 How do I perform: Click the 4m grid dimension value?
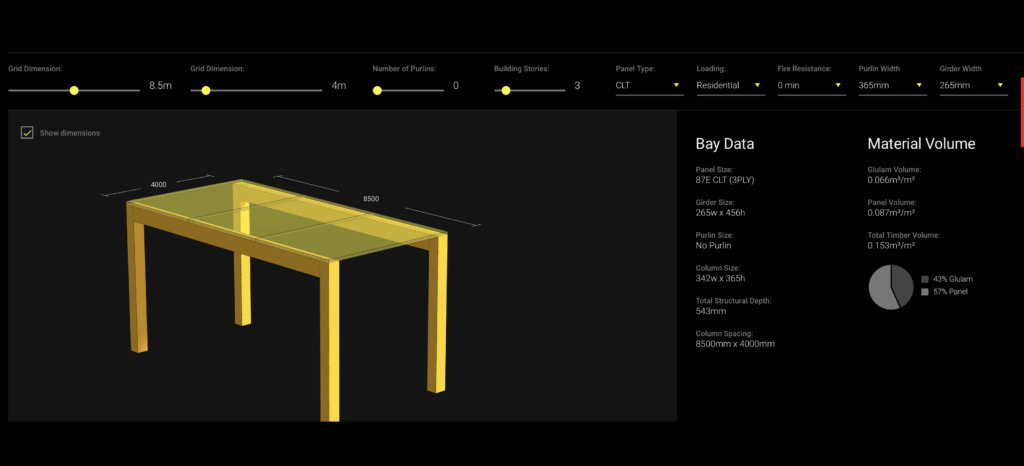[x=338, y=85]
